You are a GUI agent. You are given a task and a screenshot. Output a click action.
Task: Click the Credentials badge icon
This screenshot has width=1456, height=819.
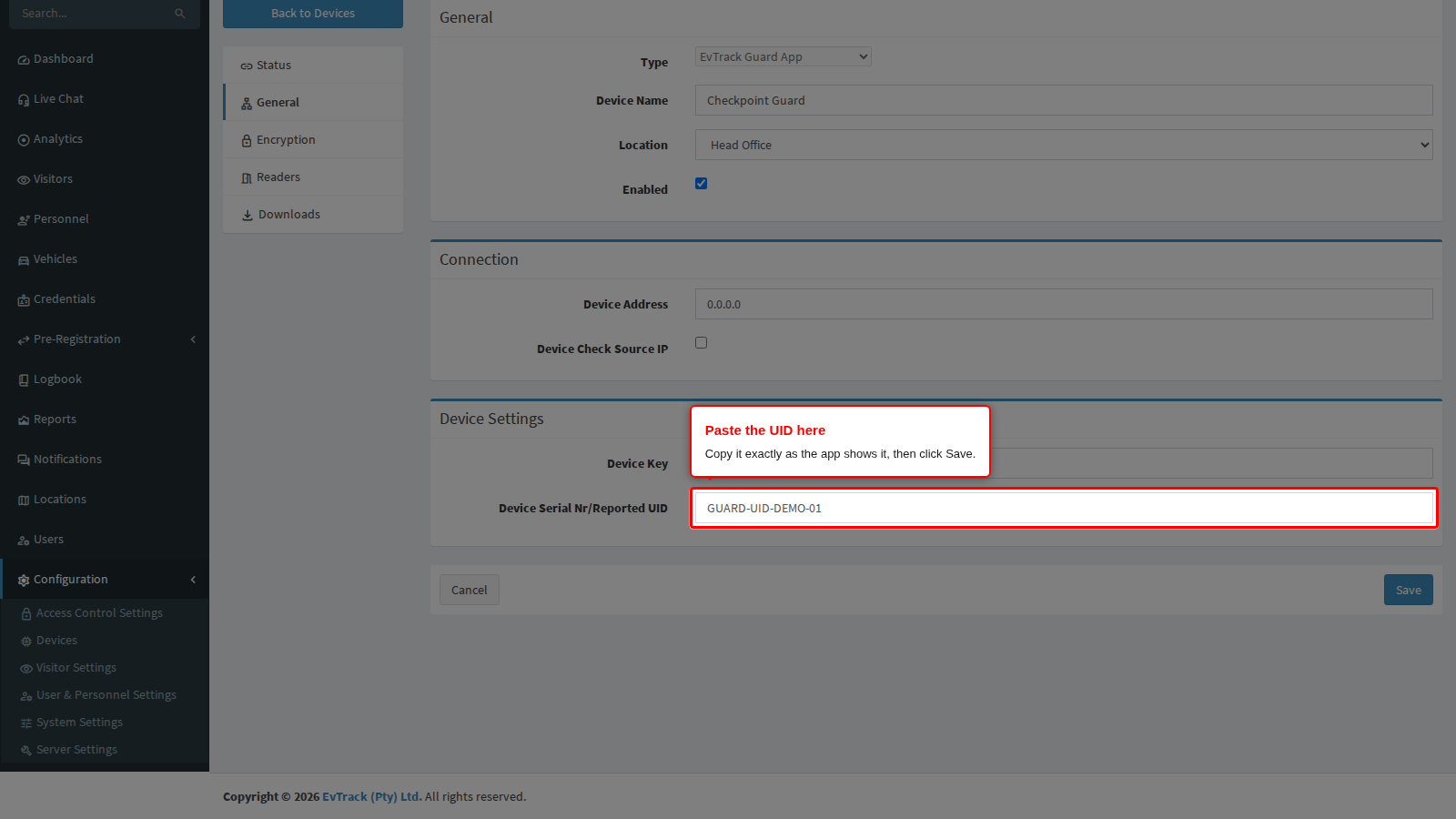coord(24,300)
